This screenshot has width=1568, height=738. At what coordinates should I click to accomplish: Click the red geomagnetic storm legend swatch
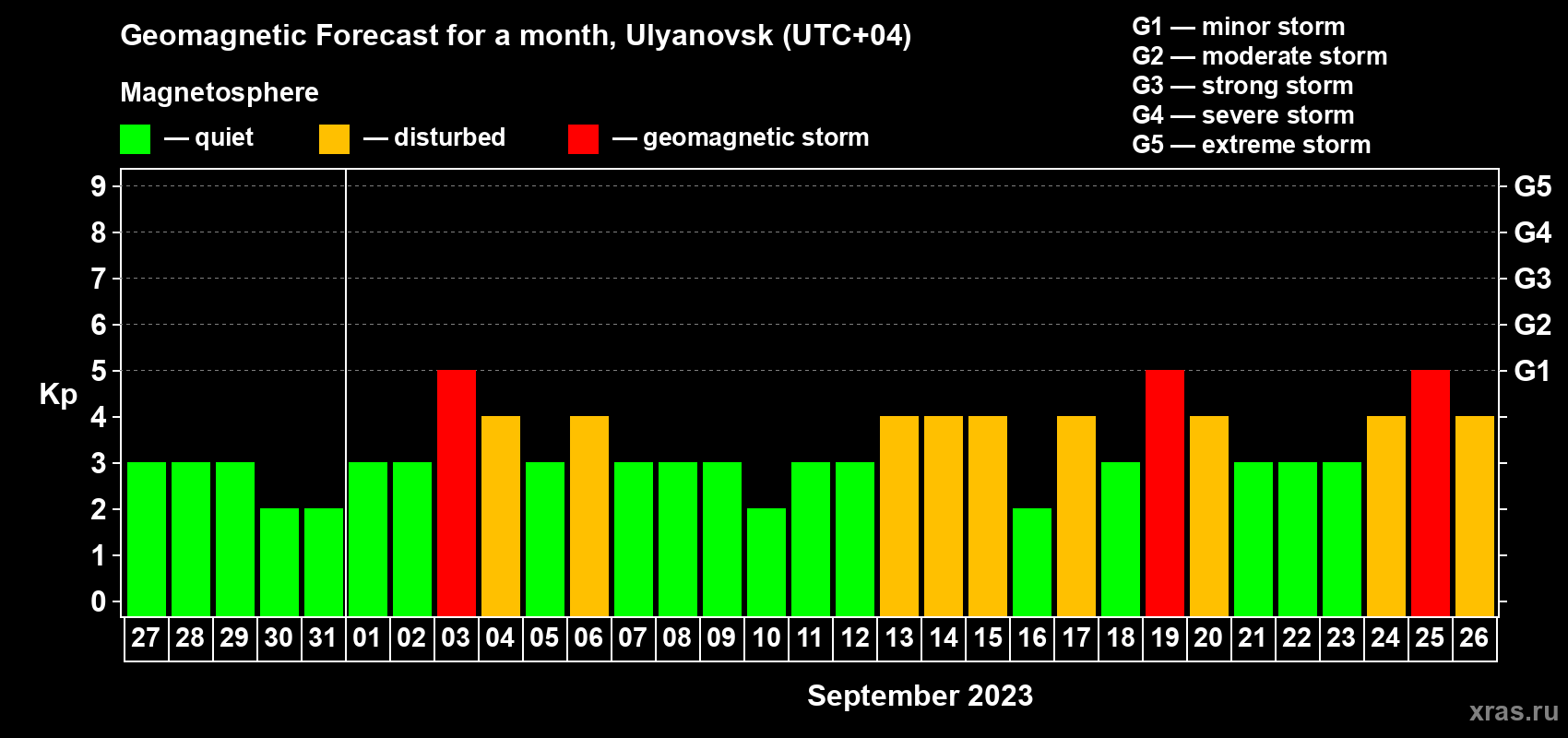pos(583,139)
